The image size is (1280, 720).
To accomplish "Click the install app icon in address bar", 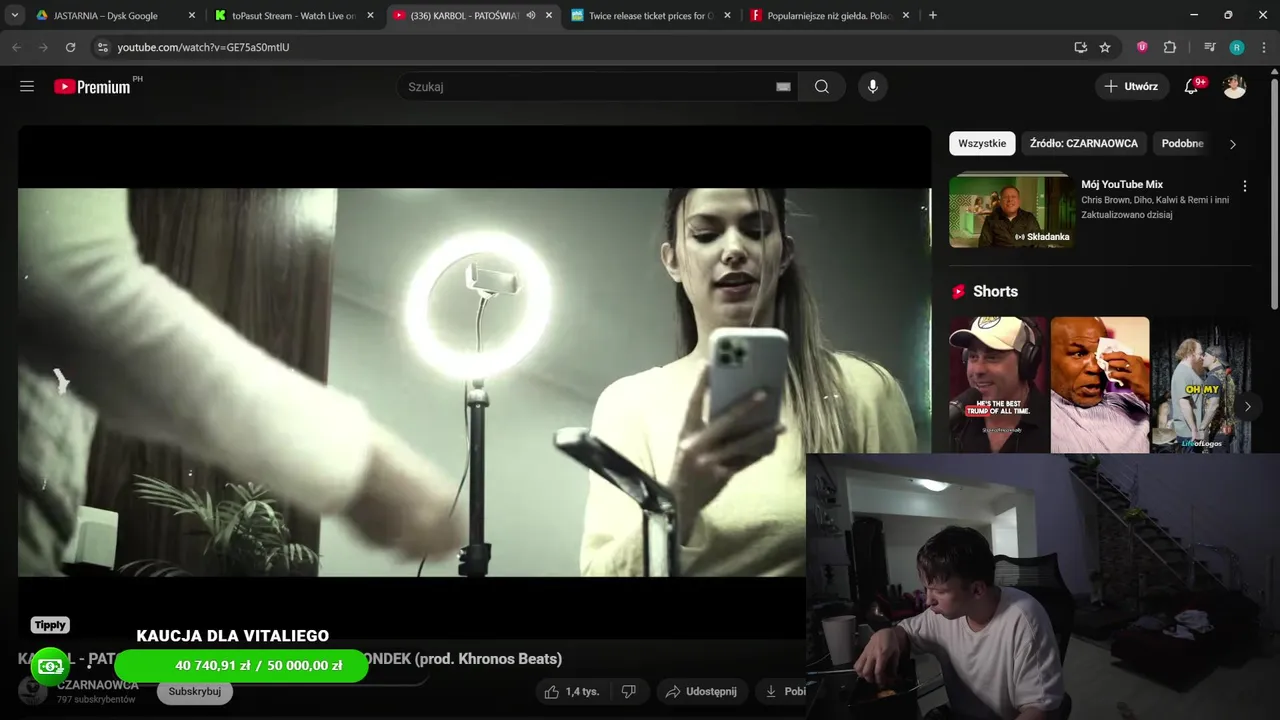I will (x=1080, y=47).
